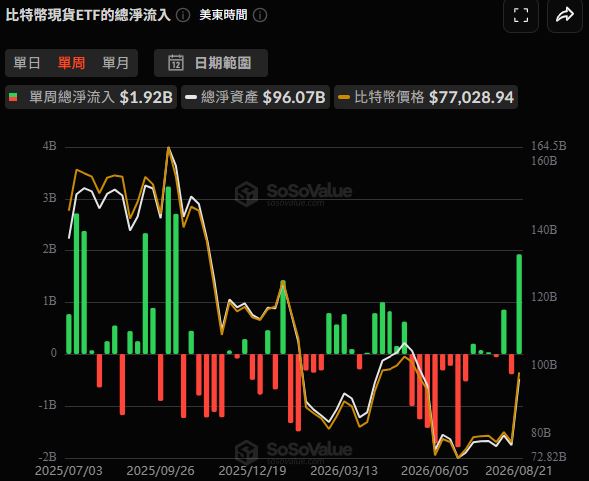589x481 pixels.
Task: Click the 120B right axis label
Action: pos(544,297)
